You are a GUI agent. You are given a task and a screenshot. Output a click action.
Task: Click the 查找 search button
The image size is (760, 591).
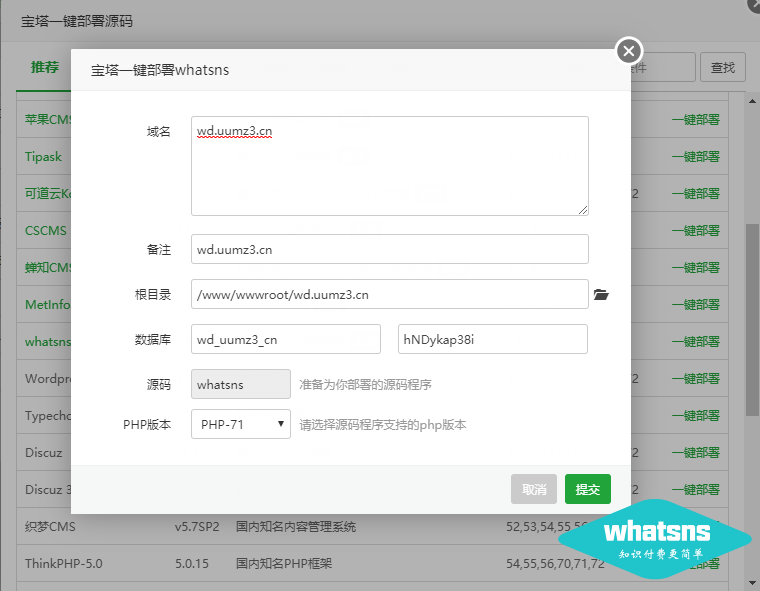point(722,67)
